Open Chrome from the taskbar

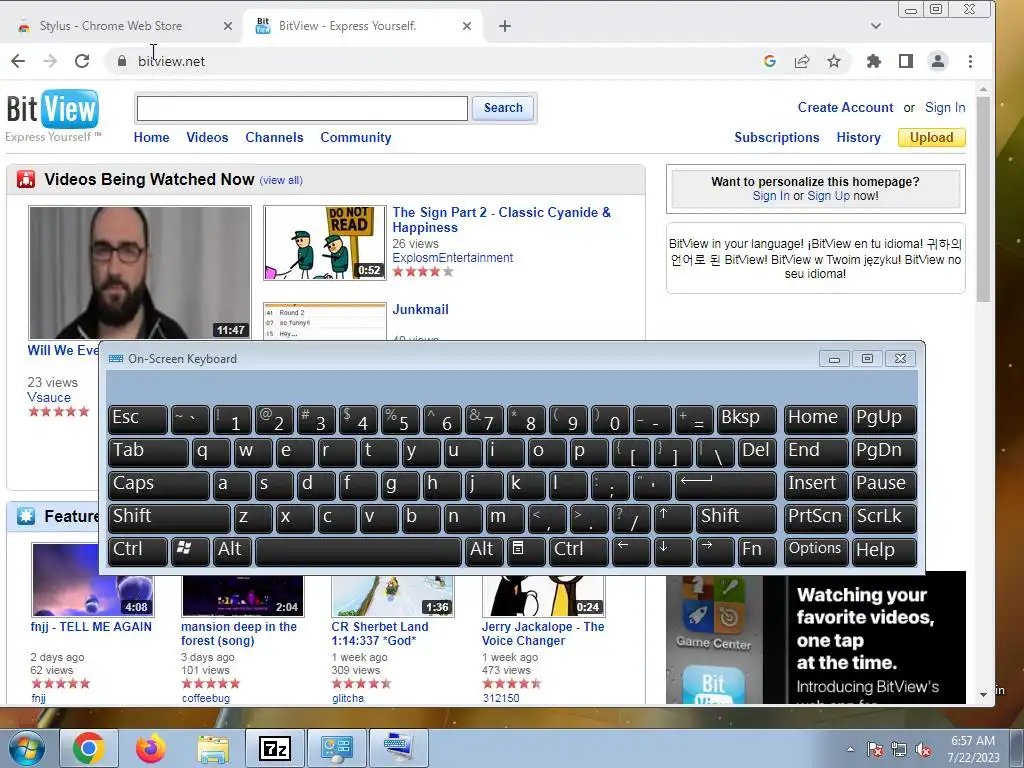89,748
